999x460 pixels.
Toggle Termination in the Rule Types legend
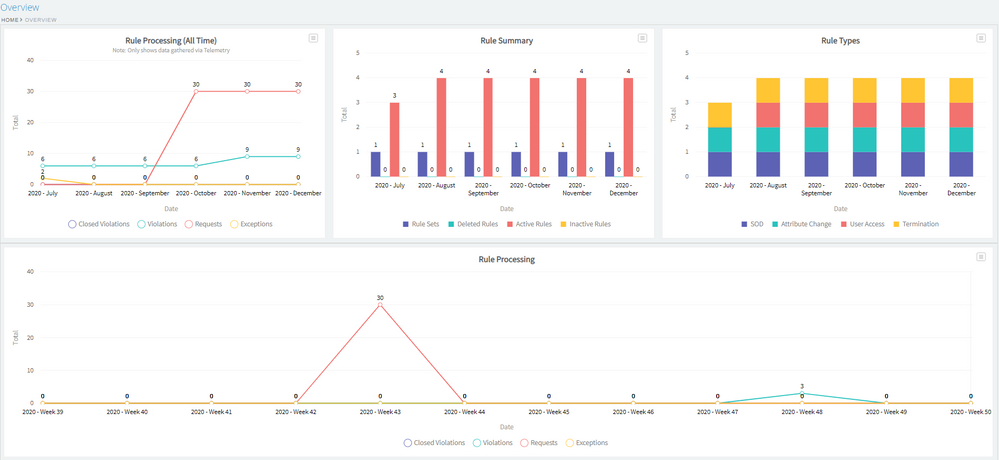(914, 224)
